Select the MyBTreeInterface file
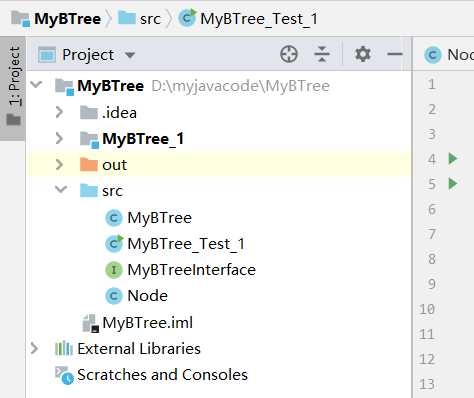Viewport: 474px width, 398px height. 192,270
